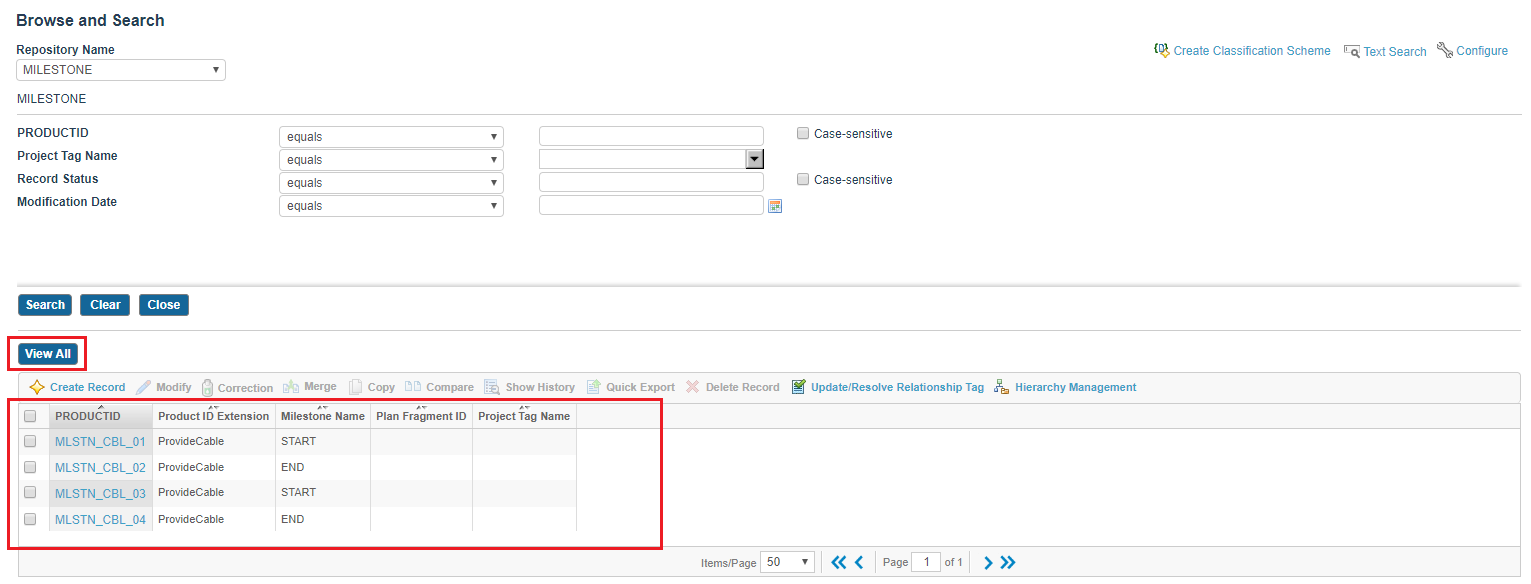1531x584 pixels.
Task: Go to the next results page
Action: (988, 563)
